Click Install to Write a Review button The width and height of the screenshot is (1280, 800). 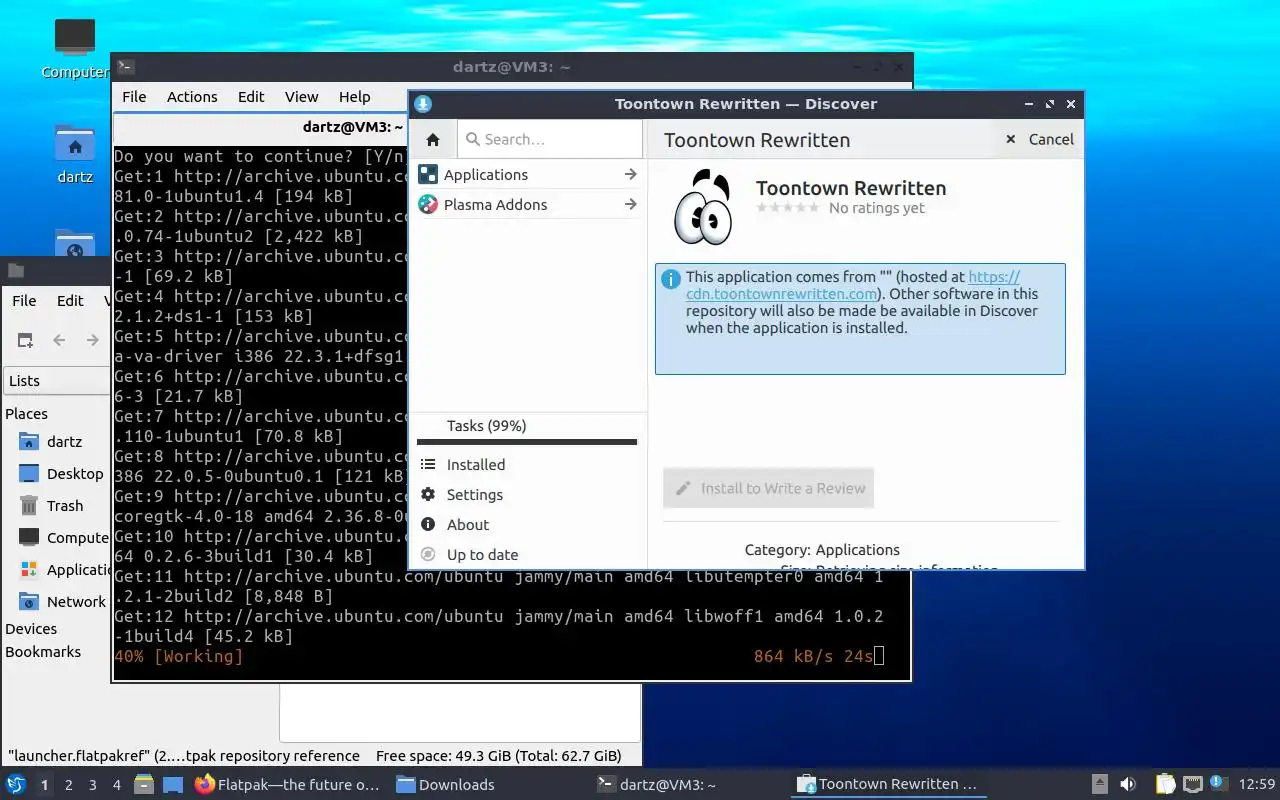tap(768, 488)
